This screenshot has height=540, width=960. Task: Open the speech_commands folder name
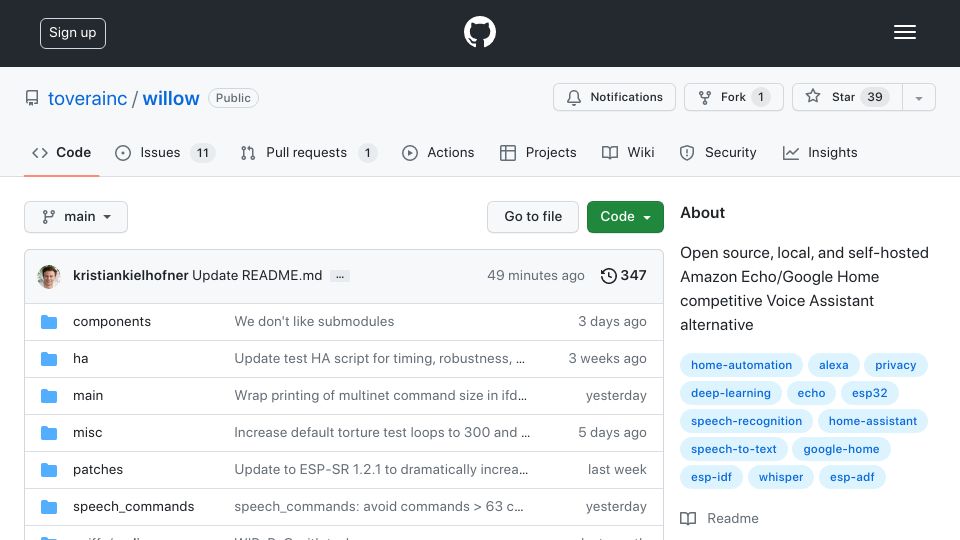coord(133,507)
